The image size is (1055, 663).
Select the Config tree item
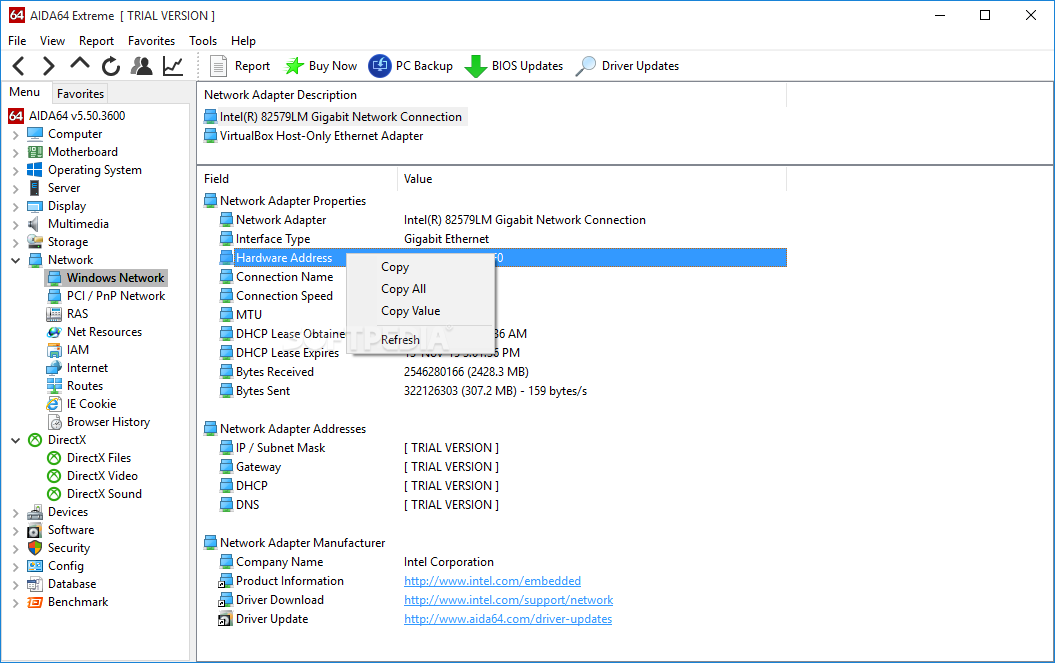click(x=56, y=566)
